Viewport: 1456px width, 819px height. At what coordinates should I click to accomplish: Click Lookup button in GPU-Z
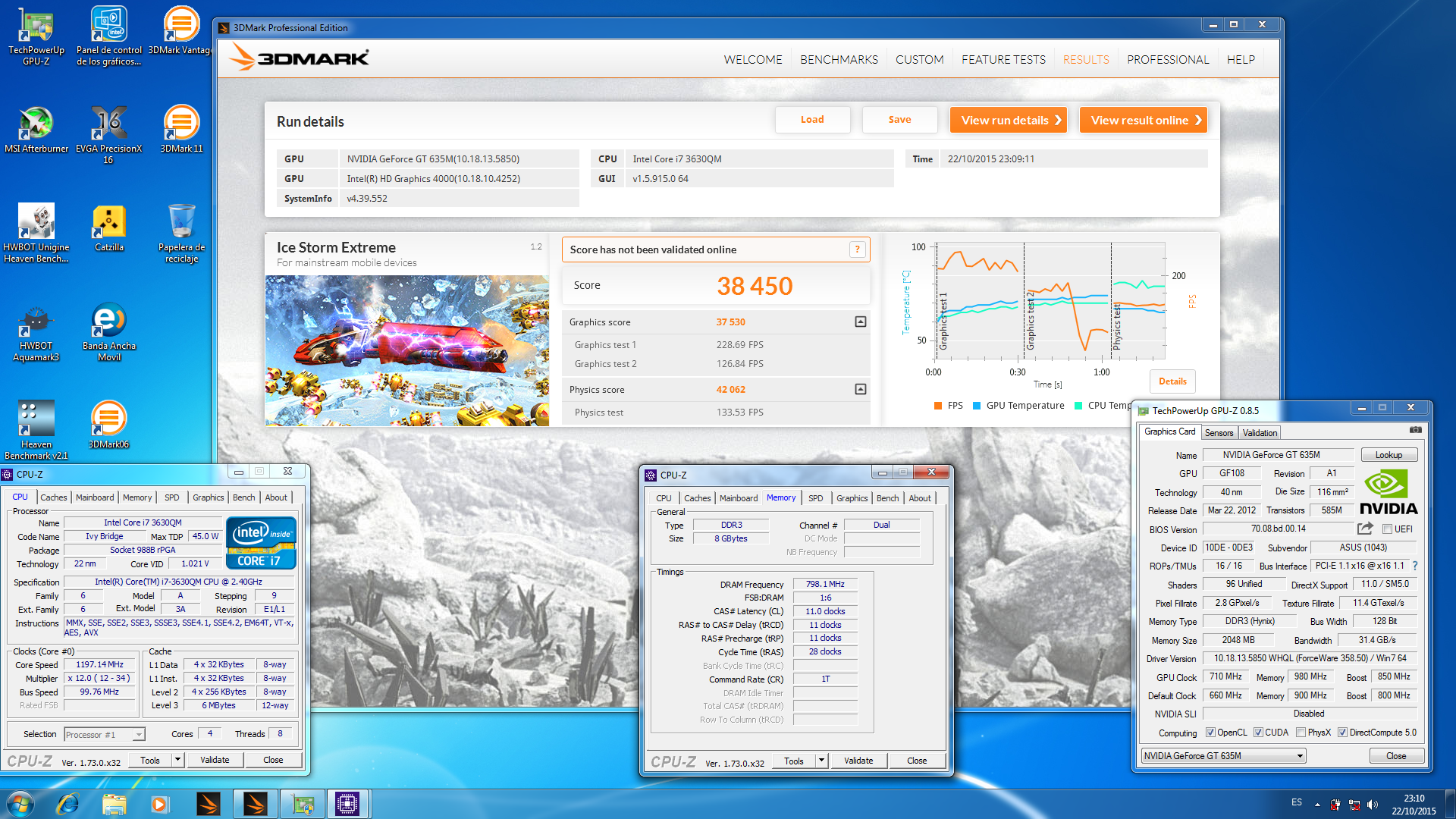click(x=1389, y=455)
